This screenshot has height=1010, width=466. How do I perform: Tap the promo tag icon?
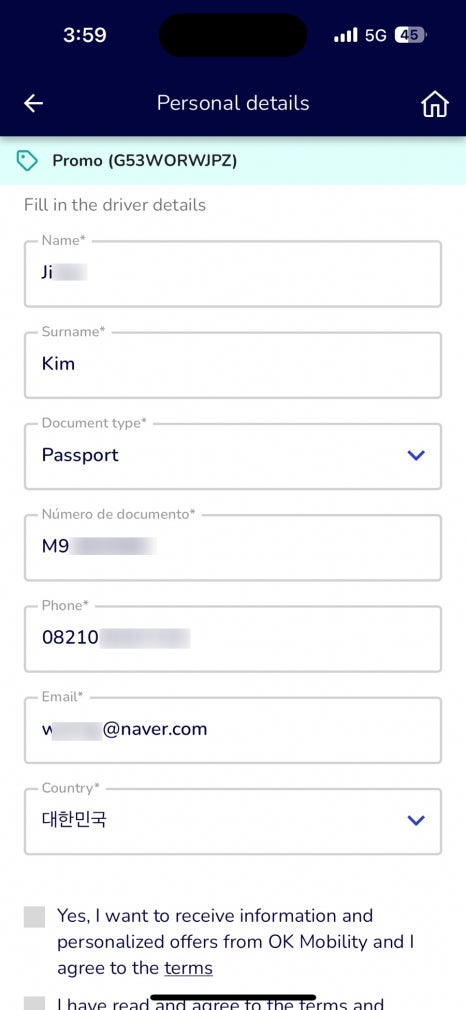[x=27, y=160]
